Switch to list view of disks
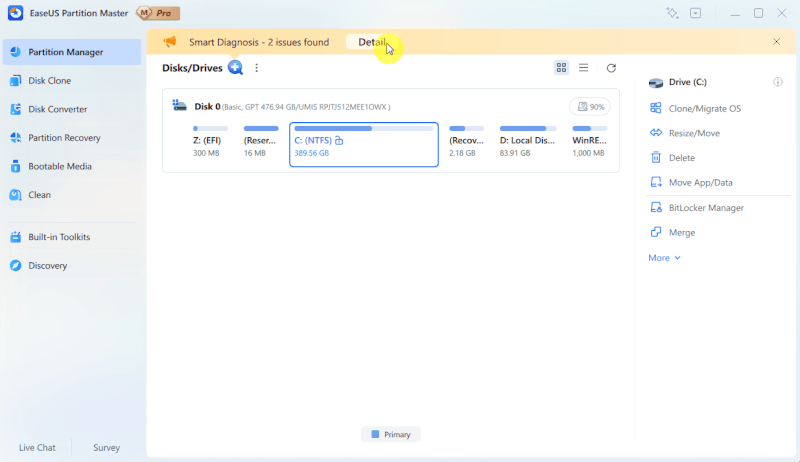This screenshot has width=800, height=462. [x=583, y=67]
